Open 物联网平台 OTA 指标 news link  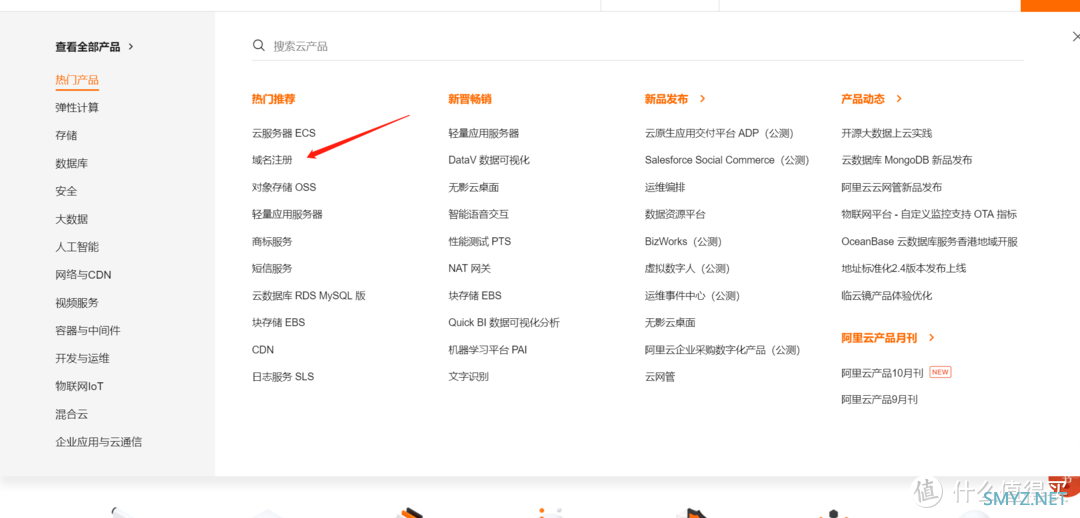pos(928,214)
